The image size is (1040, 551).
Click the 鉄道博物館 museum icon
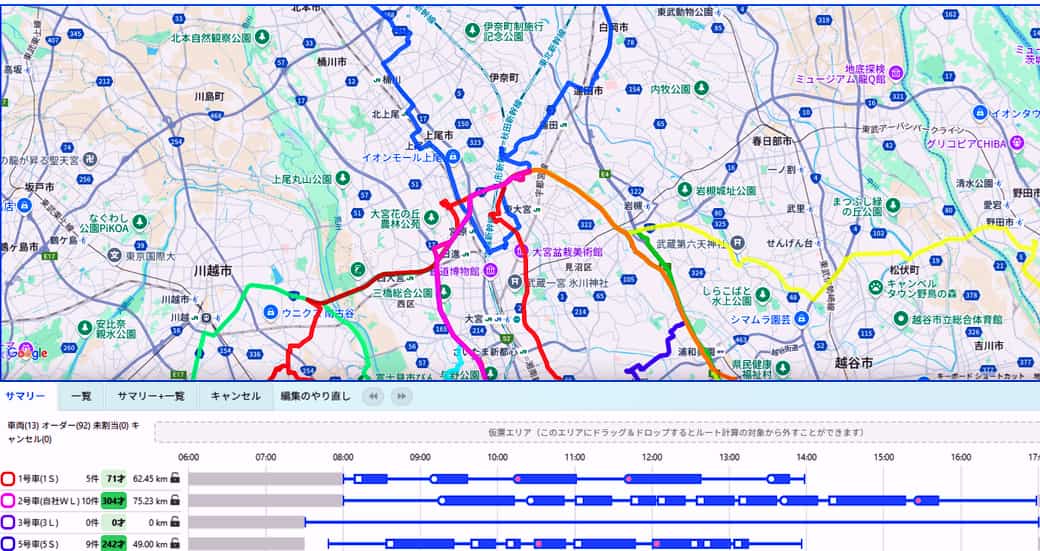coord(490,271)
